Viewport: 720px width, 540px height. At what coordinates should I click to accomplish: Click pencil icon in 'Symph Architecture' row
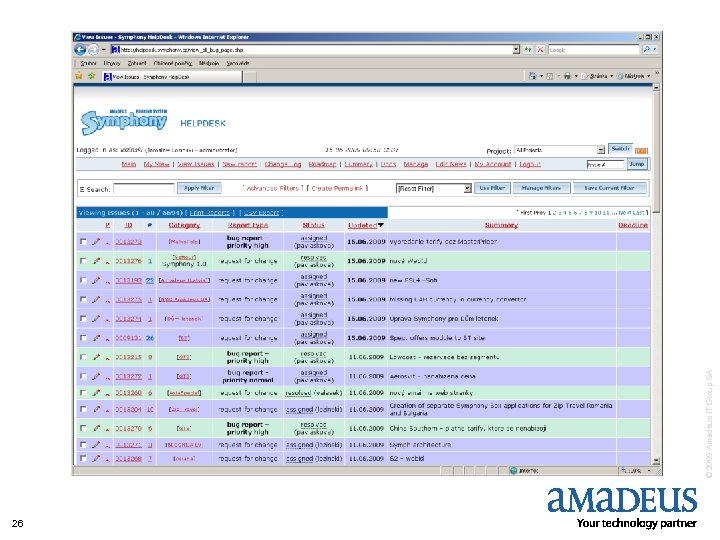pos(96,444)
